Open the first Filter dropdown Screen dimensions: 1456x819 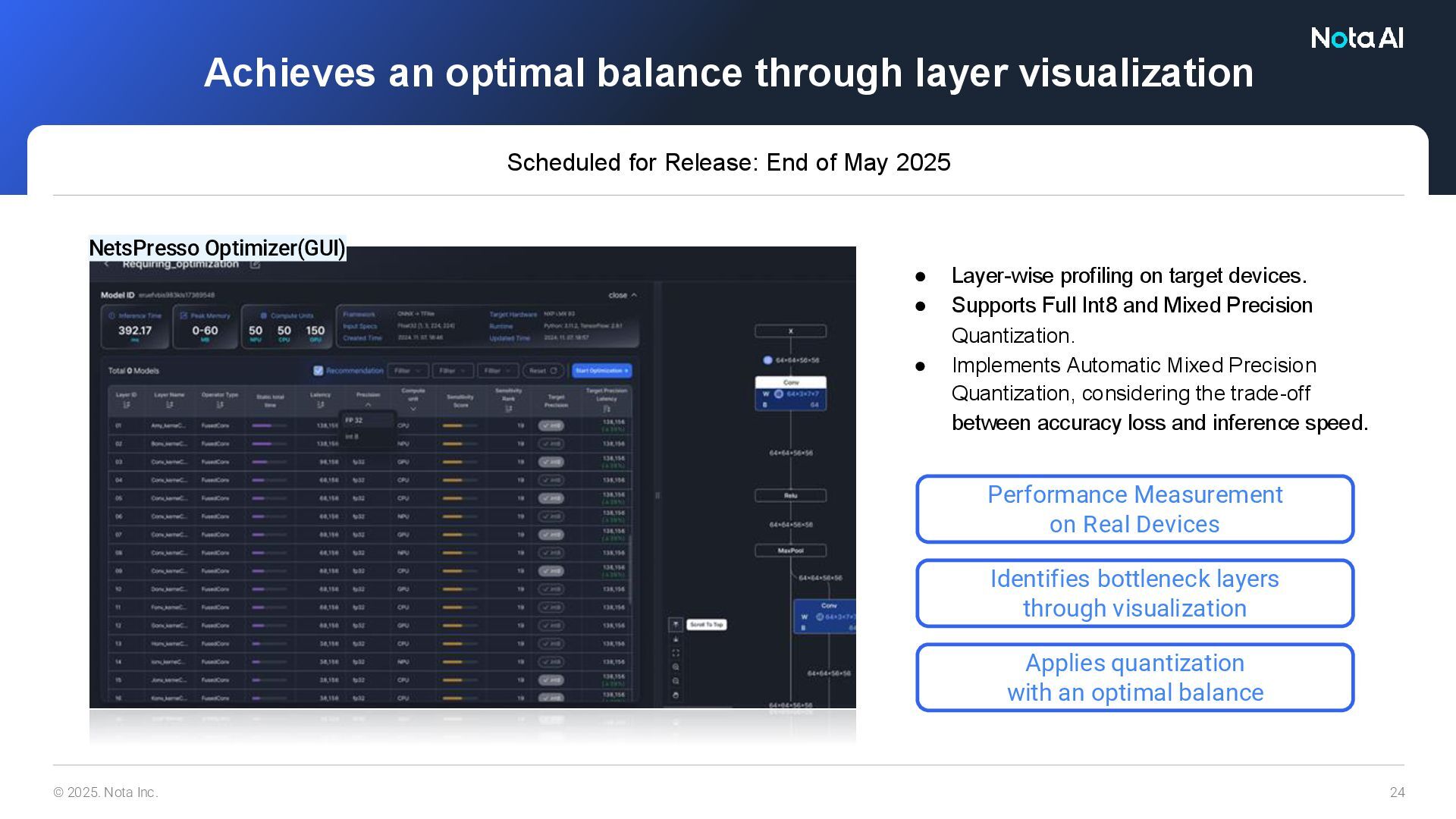point(407,371)
